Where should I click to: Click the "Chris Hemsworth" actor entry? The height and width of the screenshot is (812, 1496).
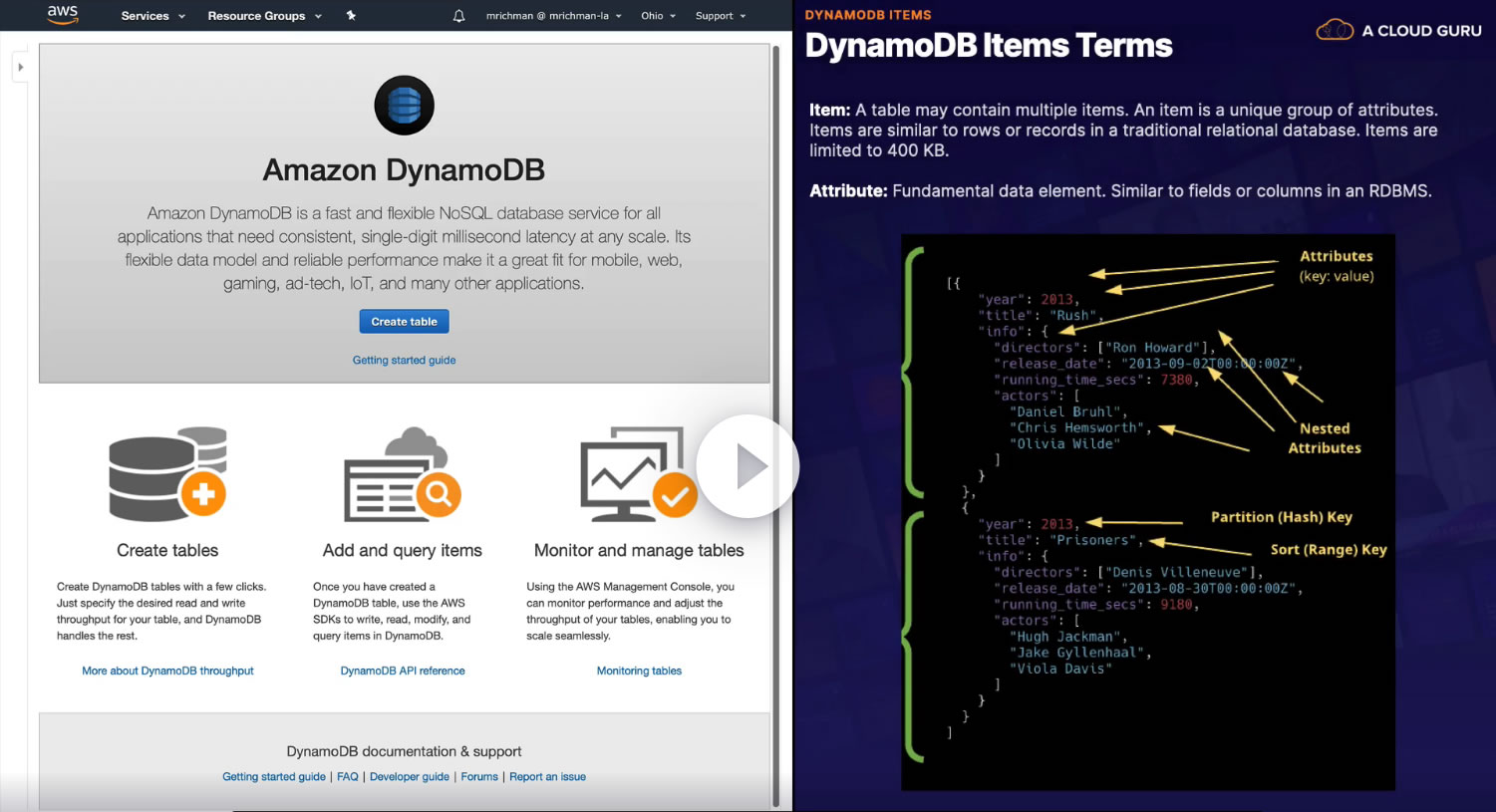1079,428
